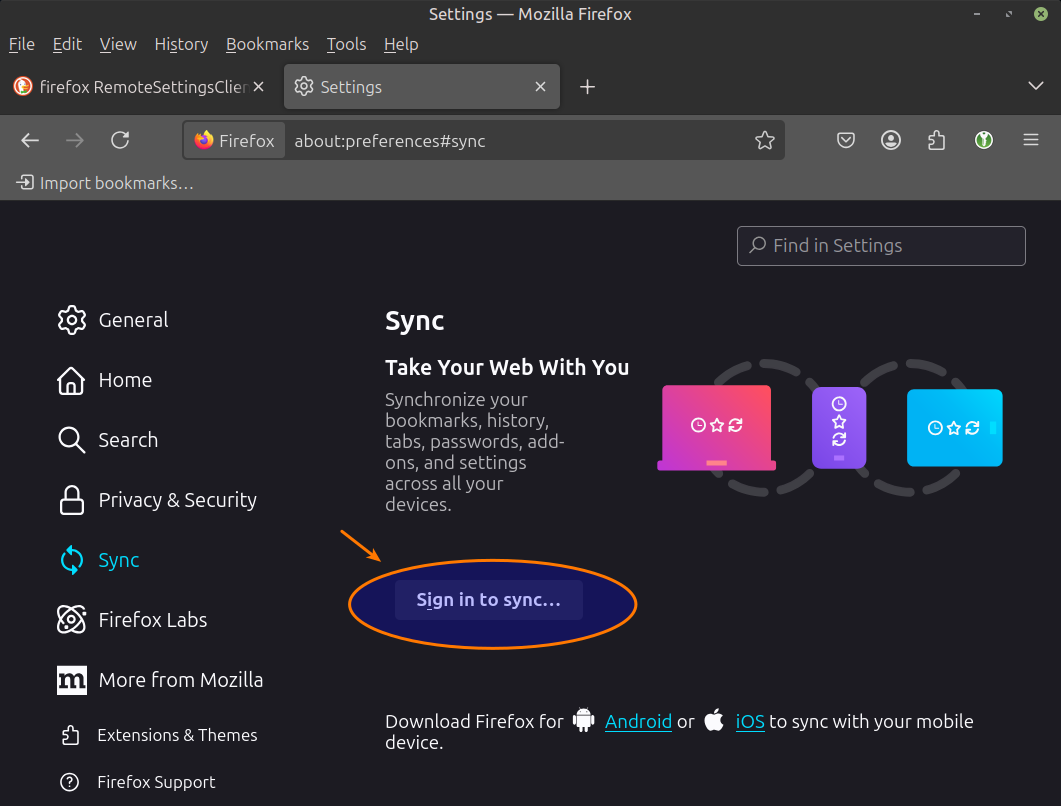
Task: Click the Android robot icon
Action: pos(583,720)
